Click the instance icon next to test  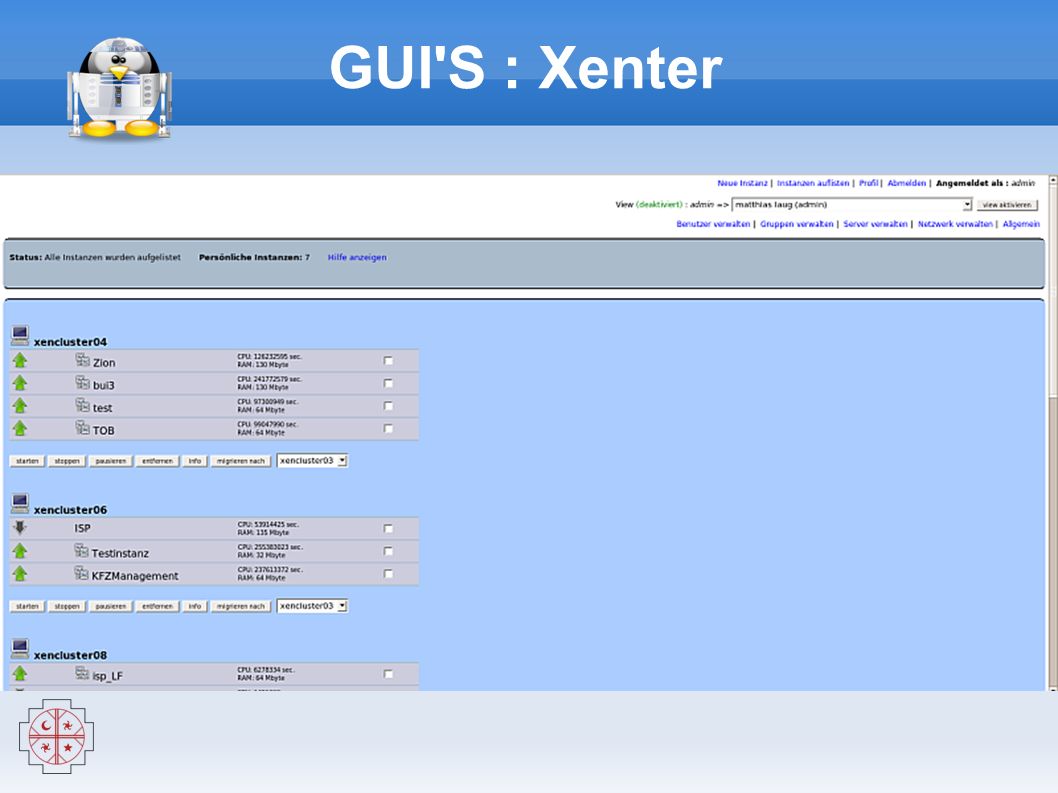82,405
